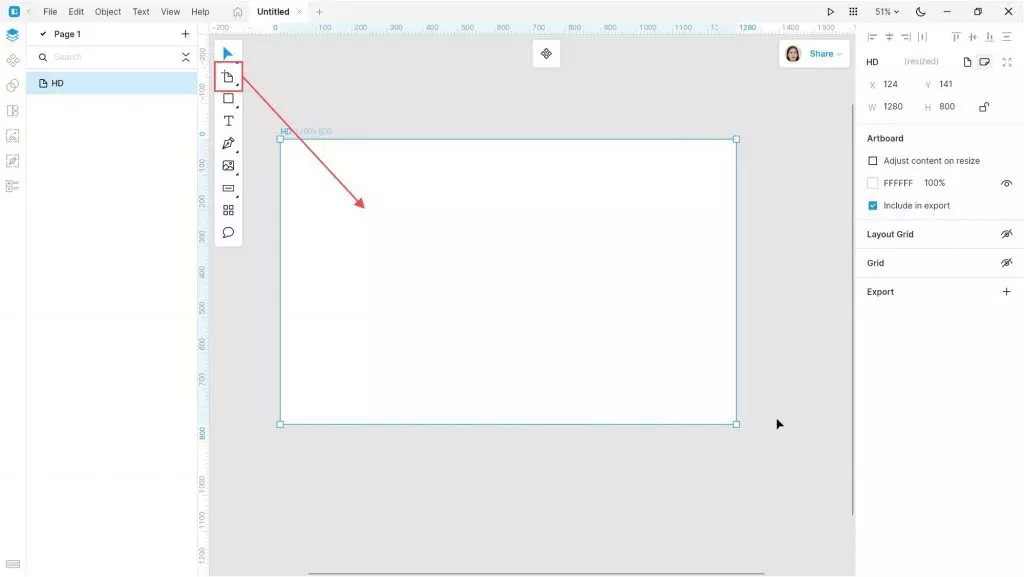This screenshot has height=577, width=1024.
Task: Select the Pen tool
Action: 228,144
